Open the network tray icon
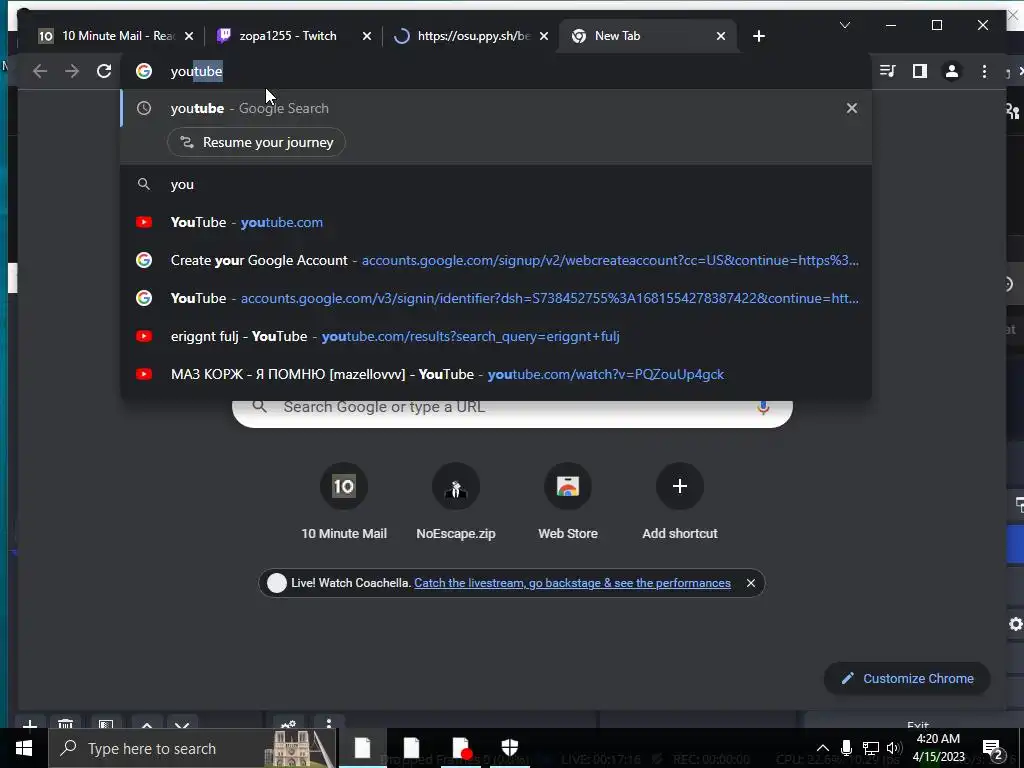This screenshot has height=768, width=1024. pyautogui.click(x=871, y=748)
